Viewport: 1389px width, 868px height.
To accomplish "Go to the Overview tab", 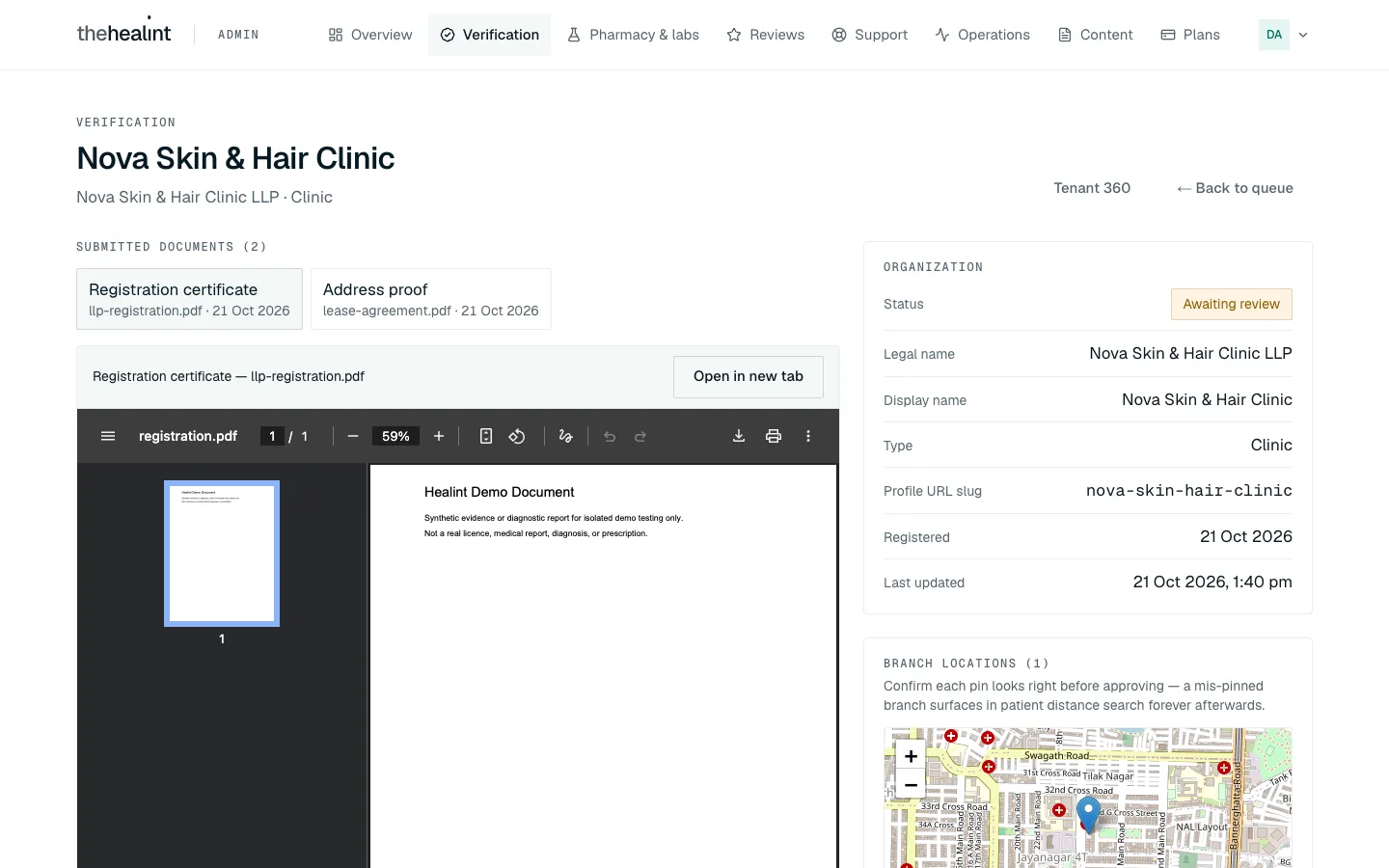I will pos(370,35).
